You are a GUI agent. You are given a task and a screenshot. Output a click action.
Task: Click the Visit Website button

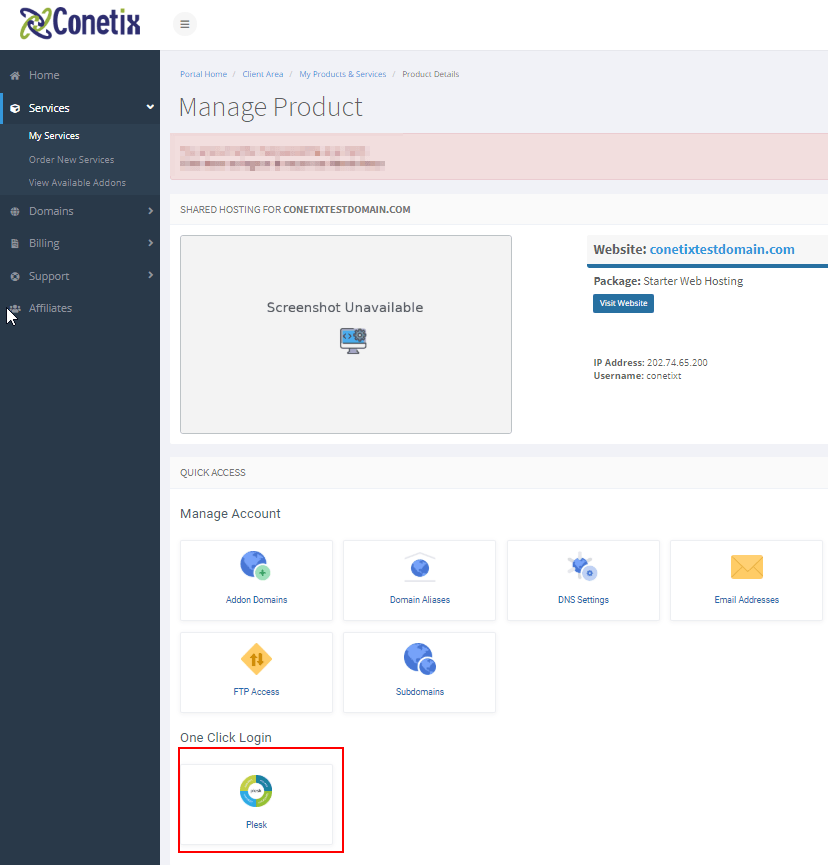click(x=623, y=303)
